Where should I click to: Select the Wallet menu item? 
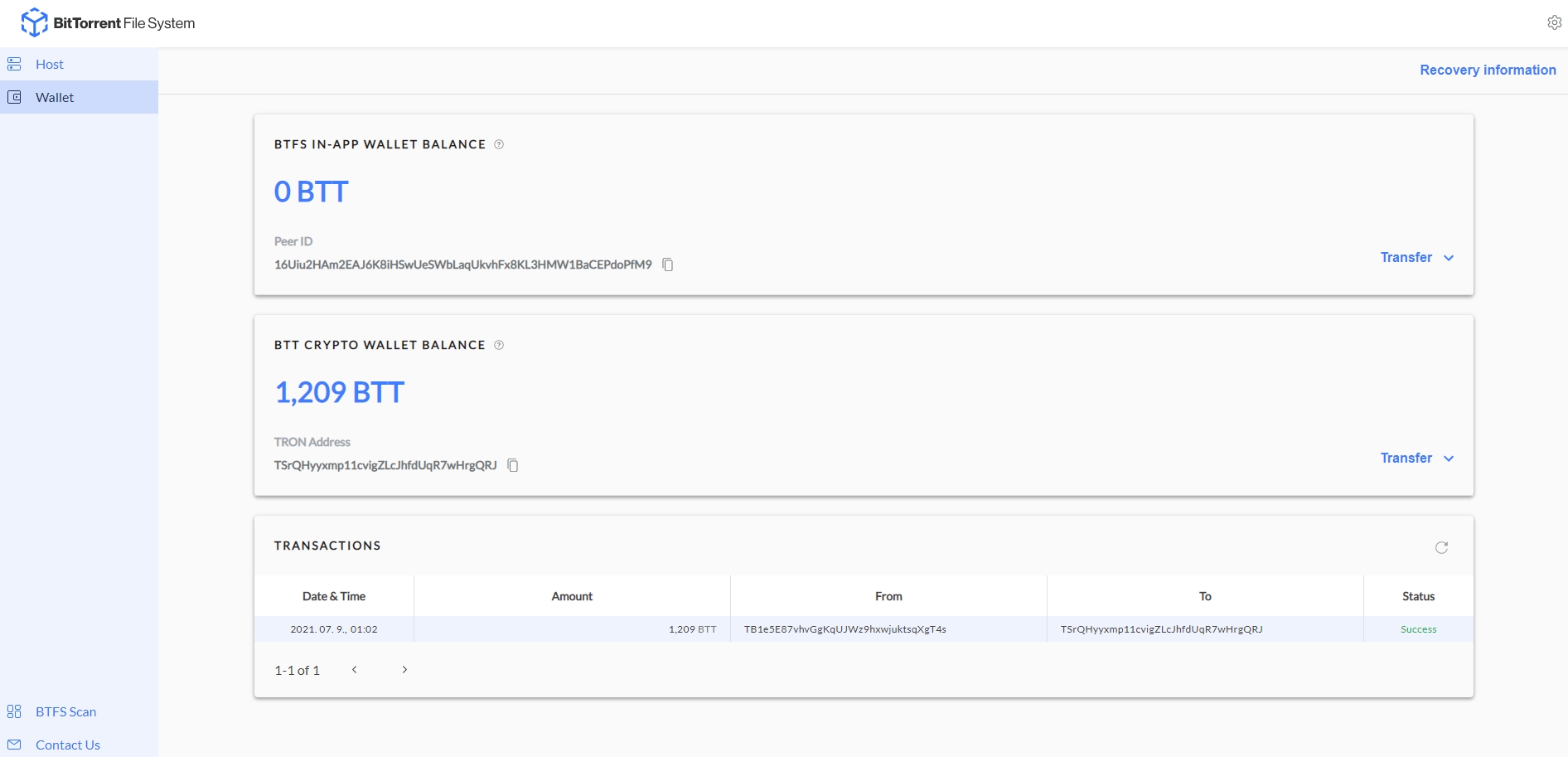tap(79, 97)
